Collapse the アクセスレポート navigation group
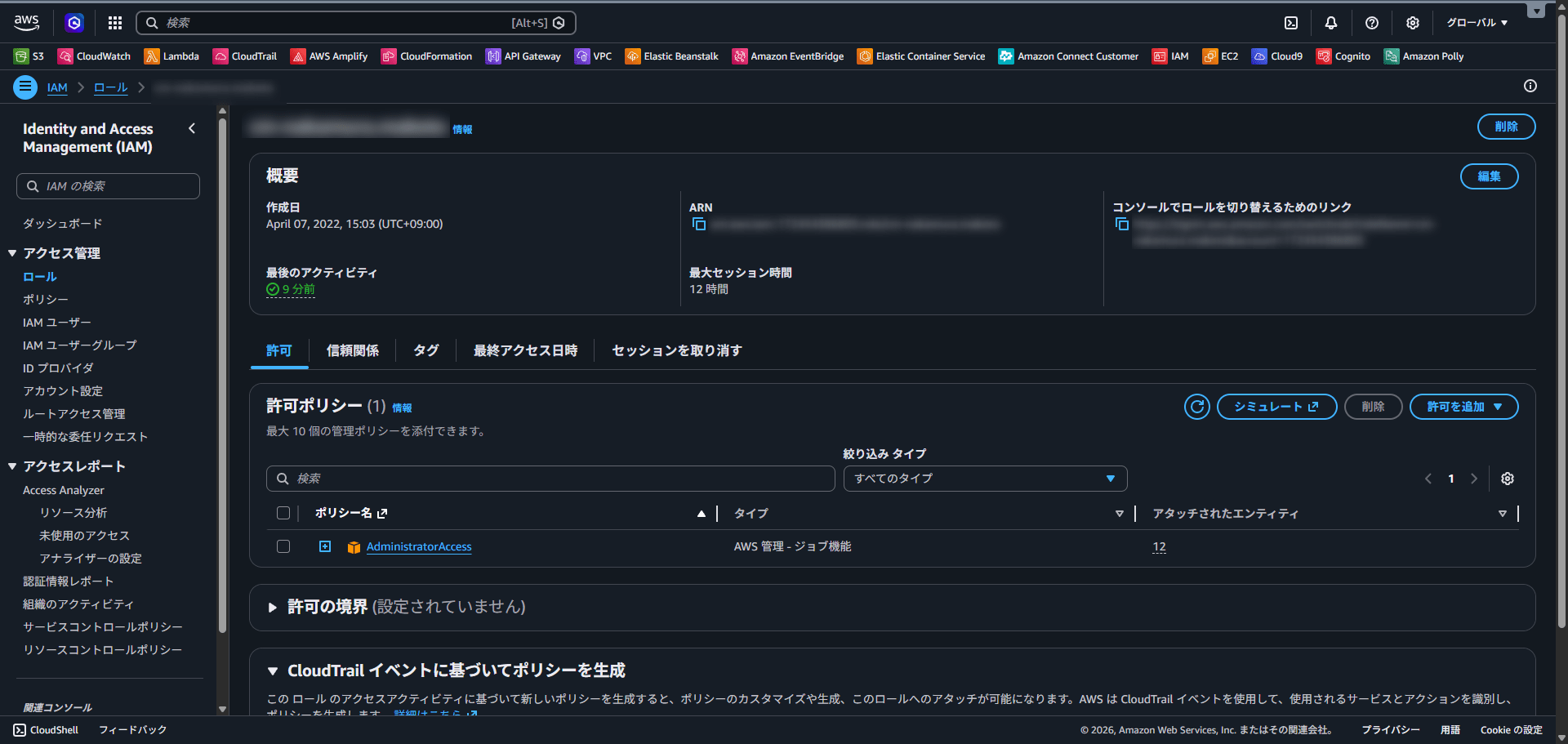This screenshot has height=744, width=1568. click(x=12, y=466)
